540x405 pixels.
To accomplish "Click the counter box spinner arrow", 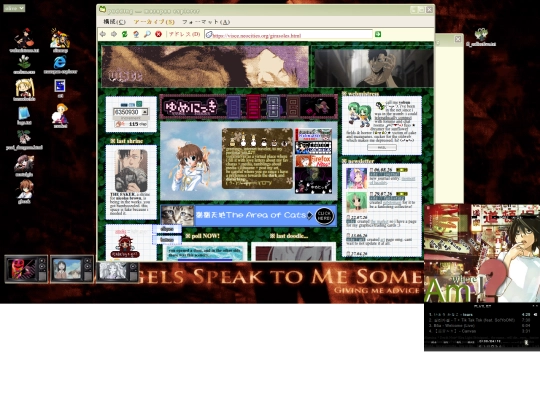I will 145,112.
